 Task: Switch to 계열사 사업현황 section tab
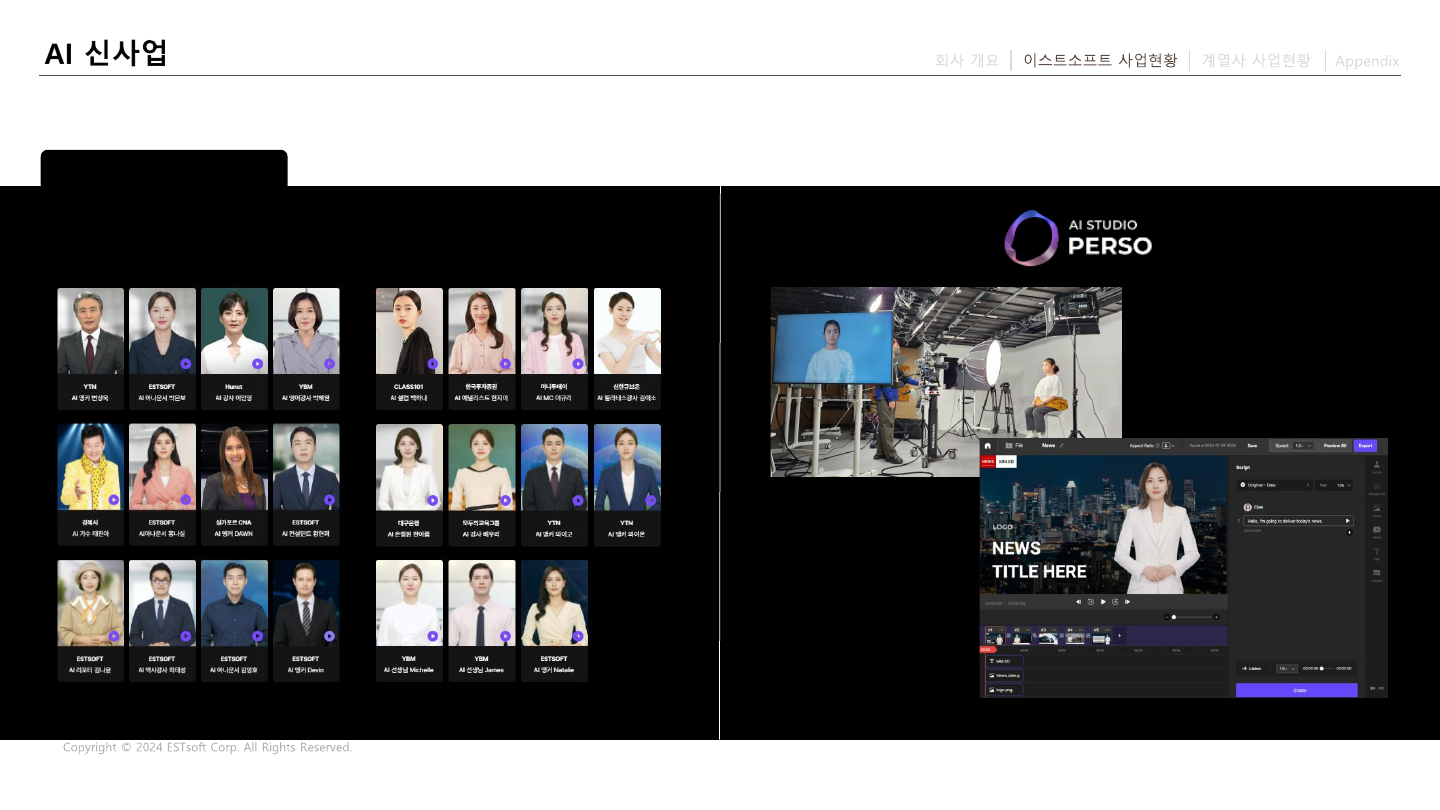[x=1256, y=60]
